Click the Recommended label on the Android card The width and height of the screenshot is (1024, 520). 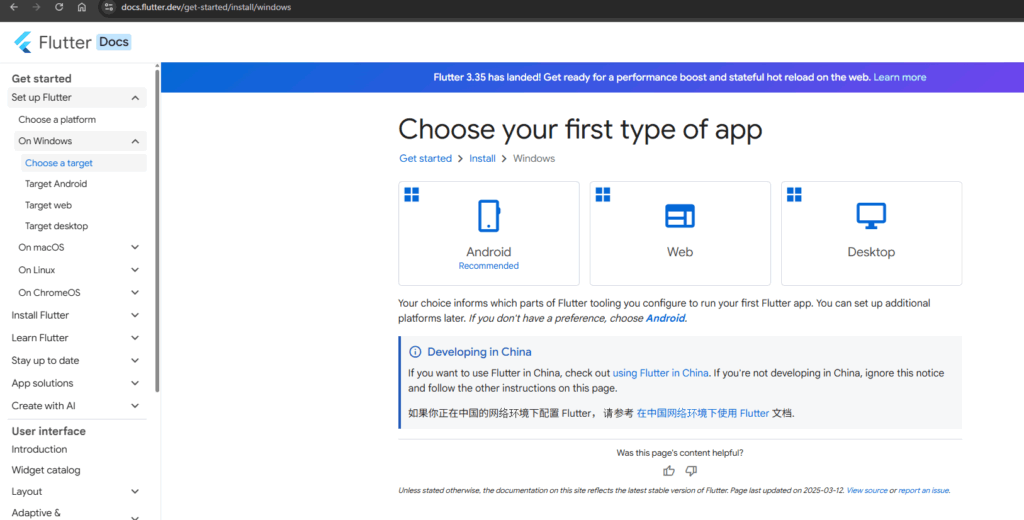click(x=488, y=266)
